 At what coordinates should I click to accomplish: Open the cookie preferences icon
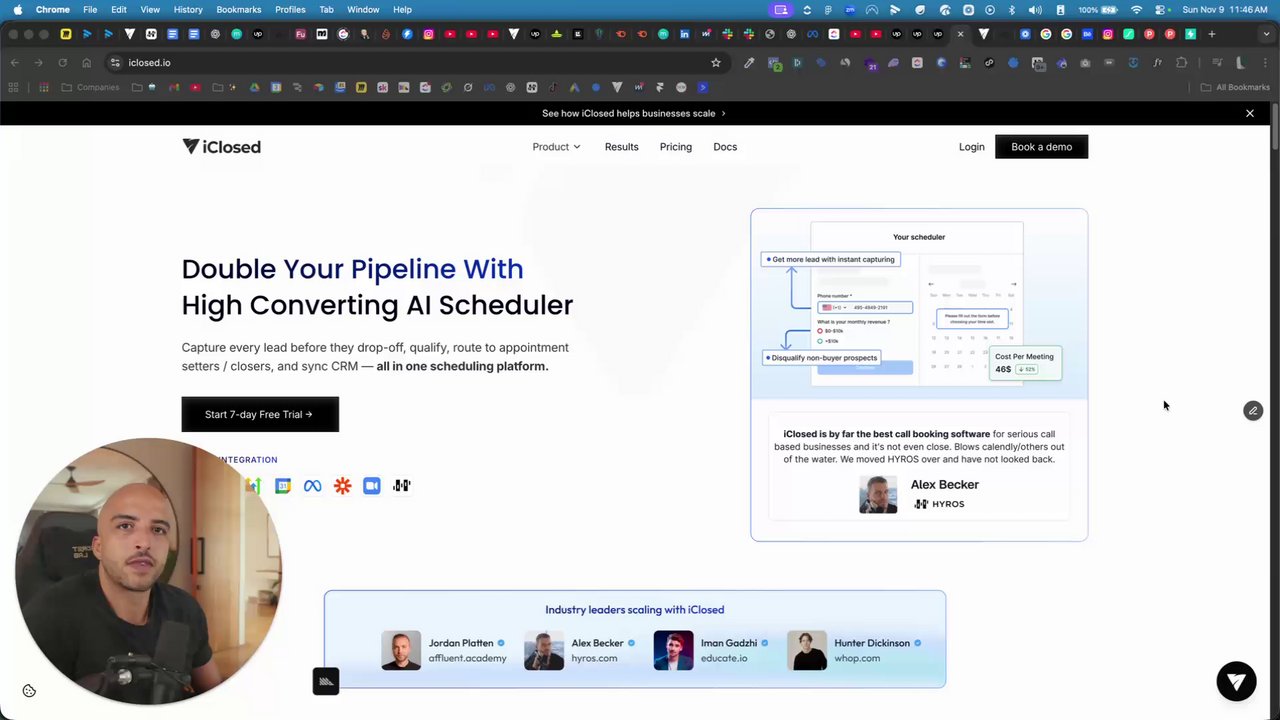tap(29, 691)
